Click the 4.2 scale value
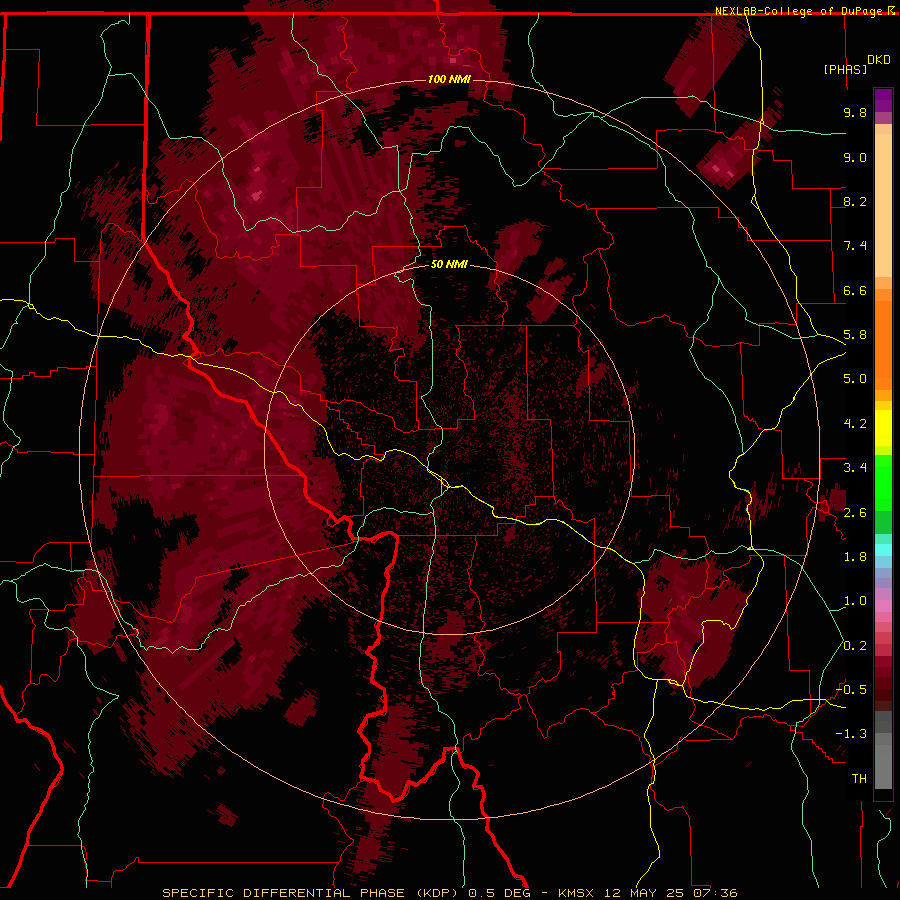 pos(855,424)
